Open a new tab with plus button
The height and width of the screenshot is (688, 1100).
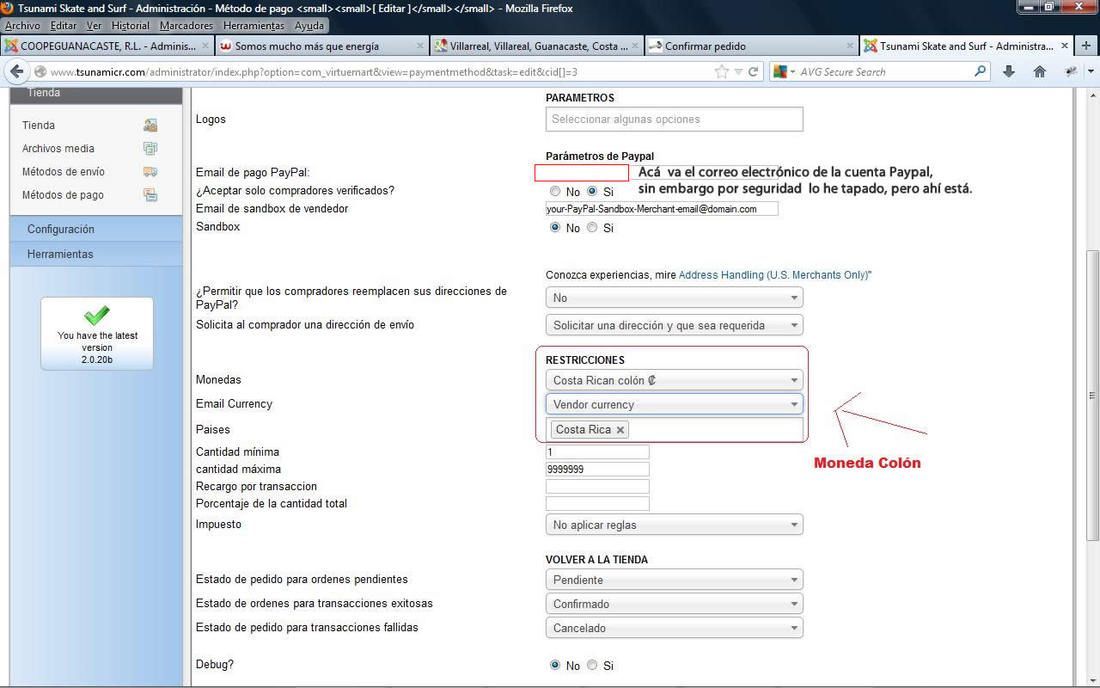[x=1086, y=46]
